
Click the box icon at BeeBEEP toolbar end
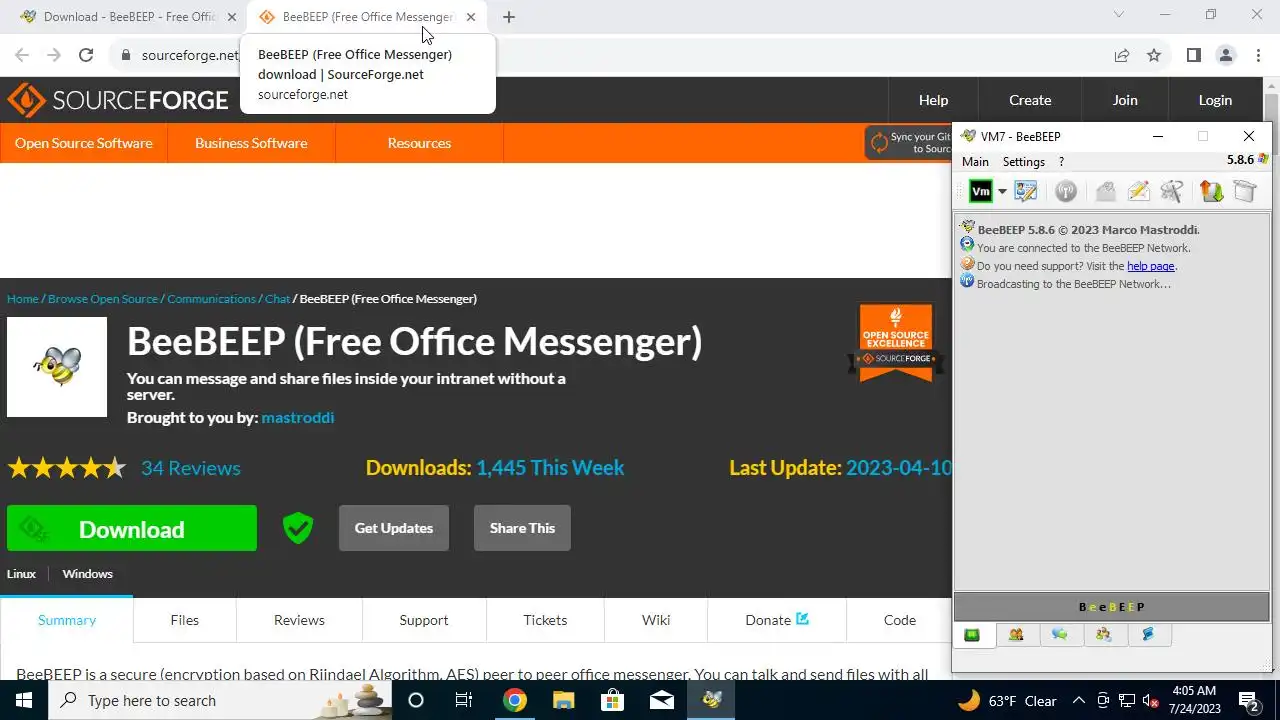click(1244, 191)
